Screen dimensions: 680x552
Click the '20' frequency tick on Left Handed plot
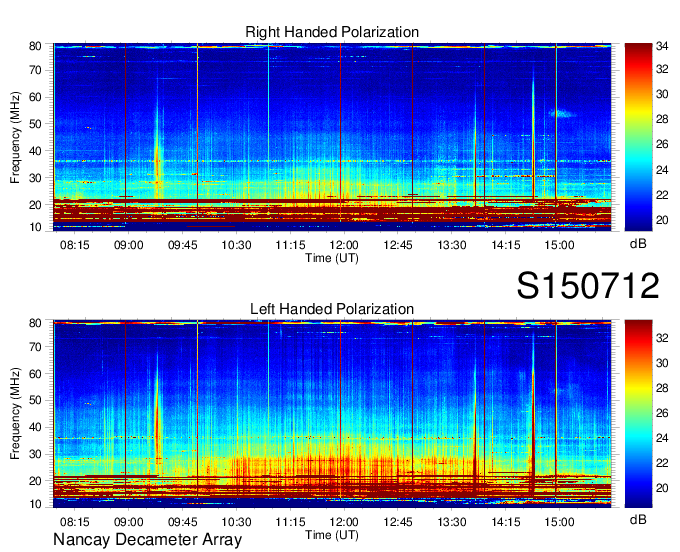35,480
